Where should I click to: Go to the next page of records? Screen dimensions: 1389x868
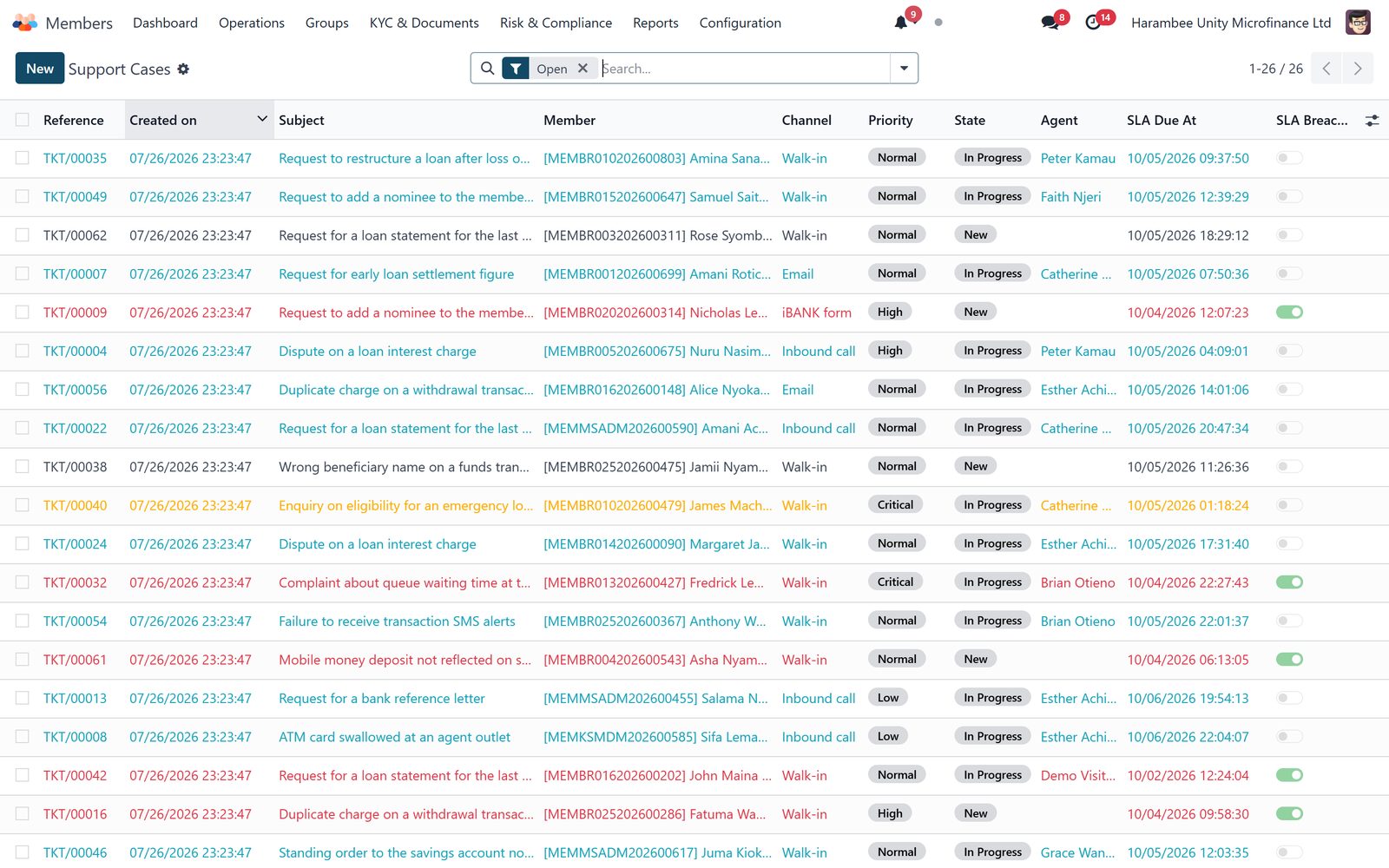[x=1358, y=69]
